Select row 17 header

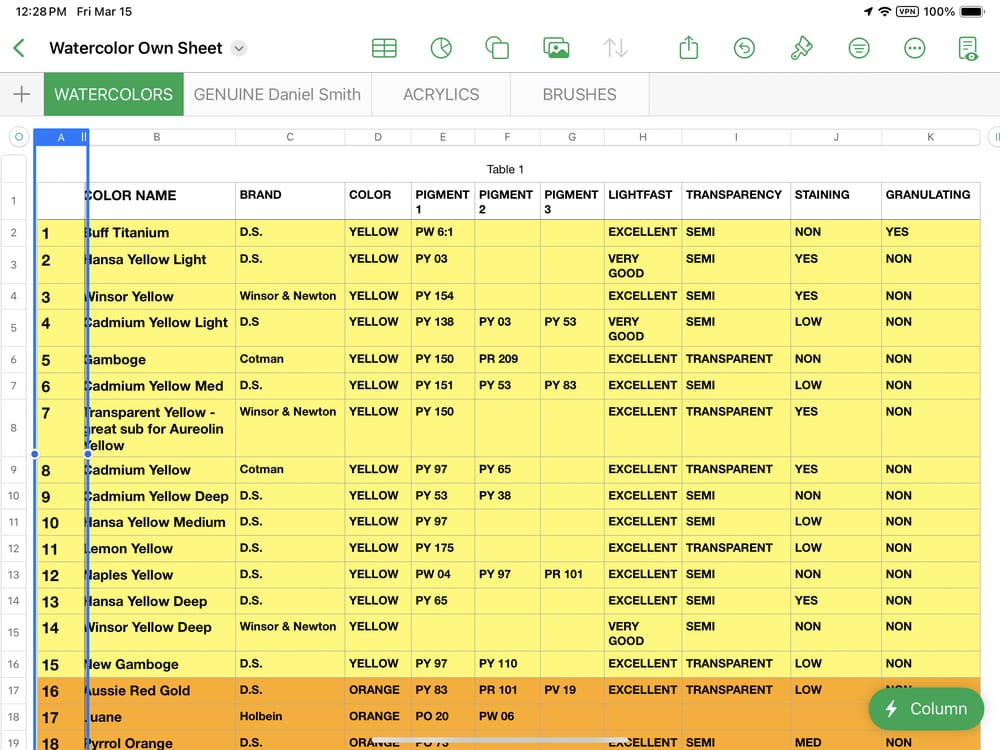(13, 690)
